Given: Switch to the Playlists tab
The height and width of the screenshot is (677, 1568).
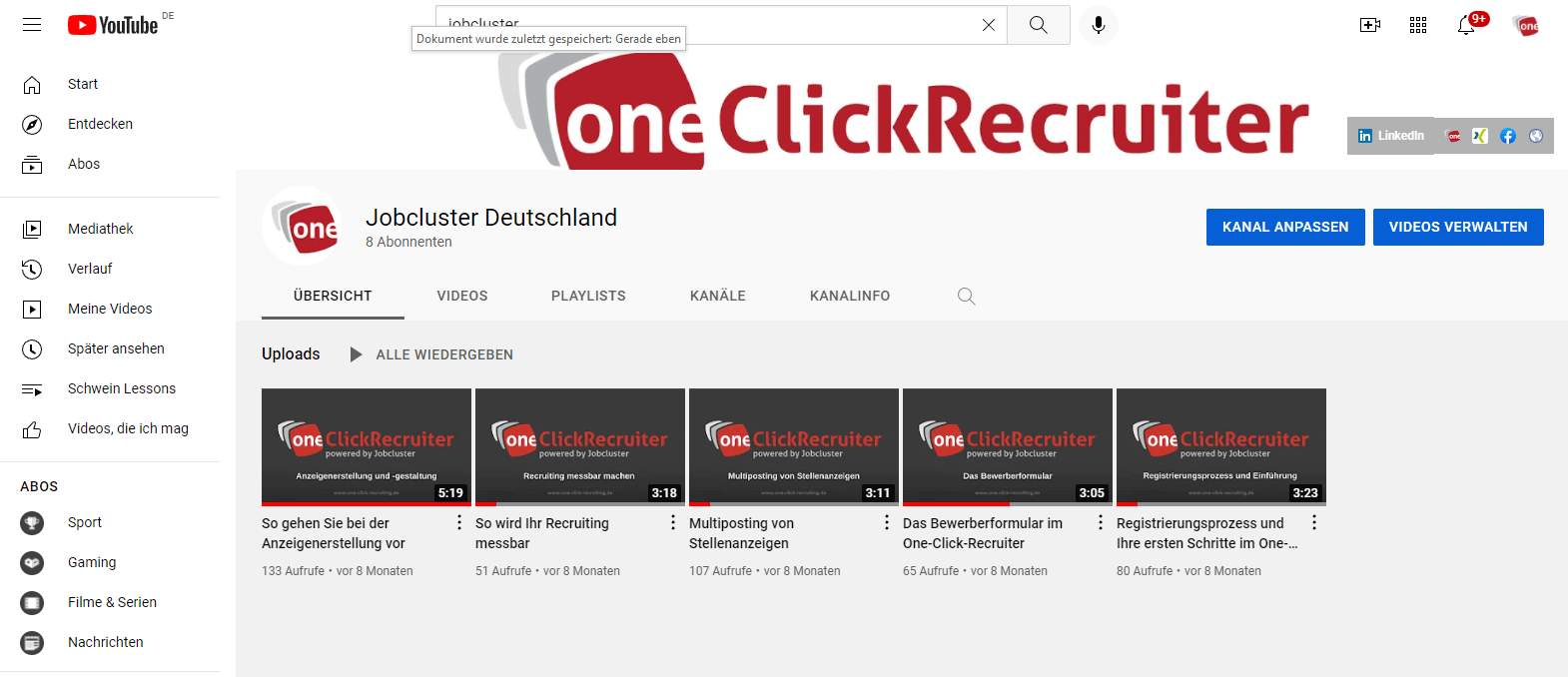Looking at the screenshot, I should tap(588, 296).
